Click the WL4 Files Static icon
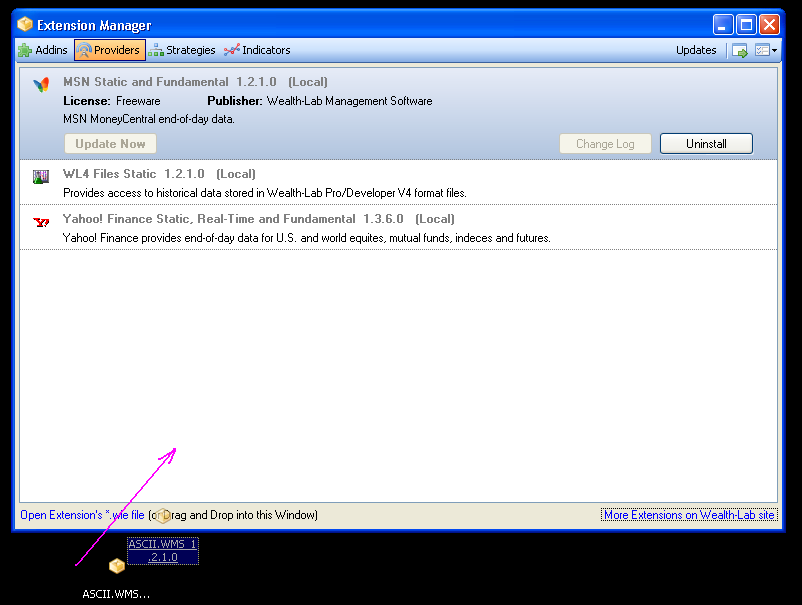Viewport: 802px width, 605px height. coord(41,177)
